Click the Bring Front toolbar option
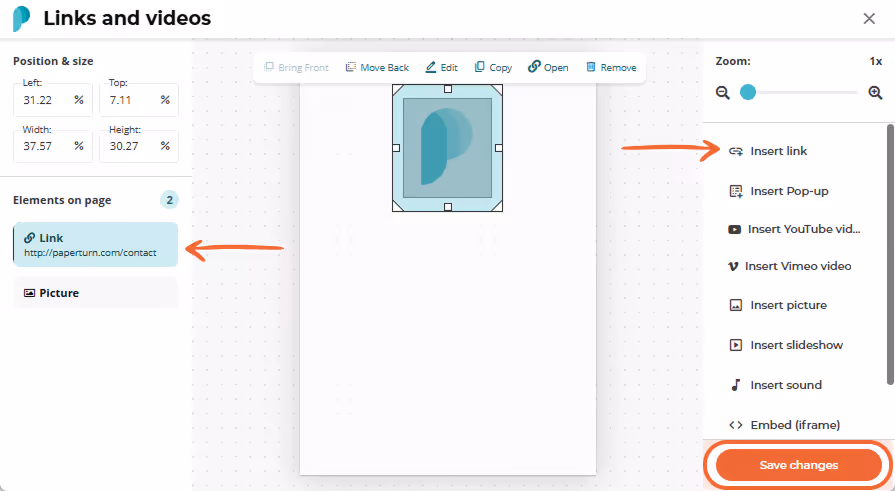895x491 pixels. [296, 67]
